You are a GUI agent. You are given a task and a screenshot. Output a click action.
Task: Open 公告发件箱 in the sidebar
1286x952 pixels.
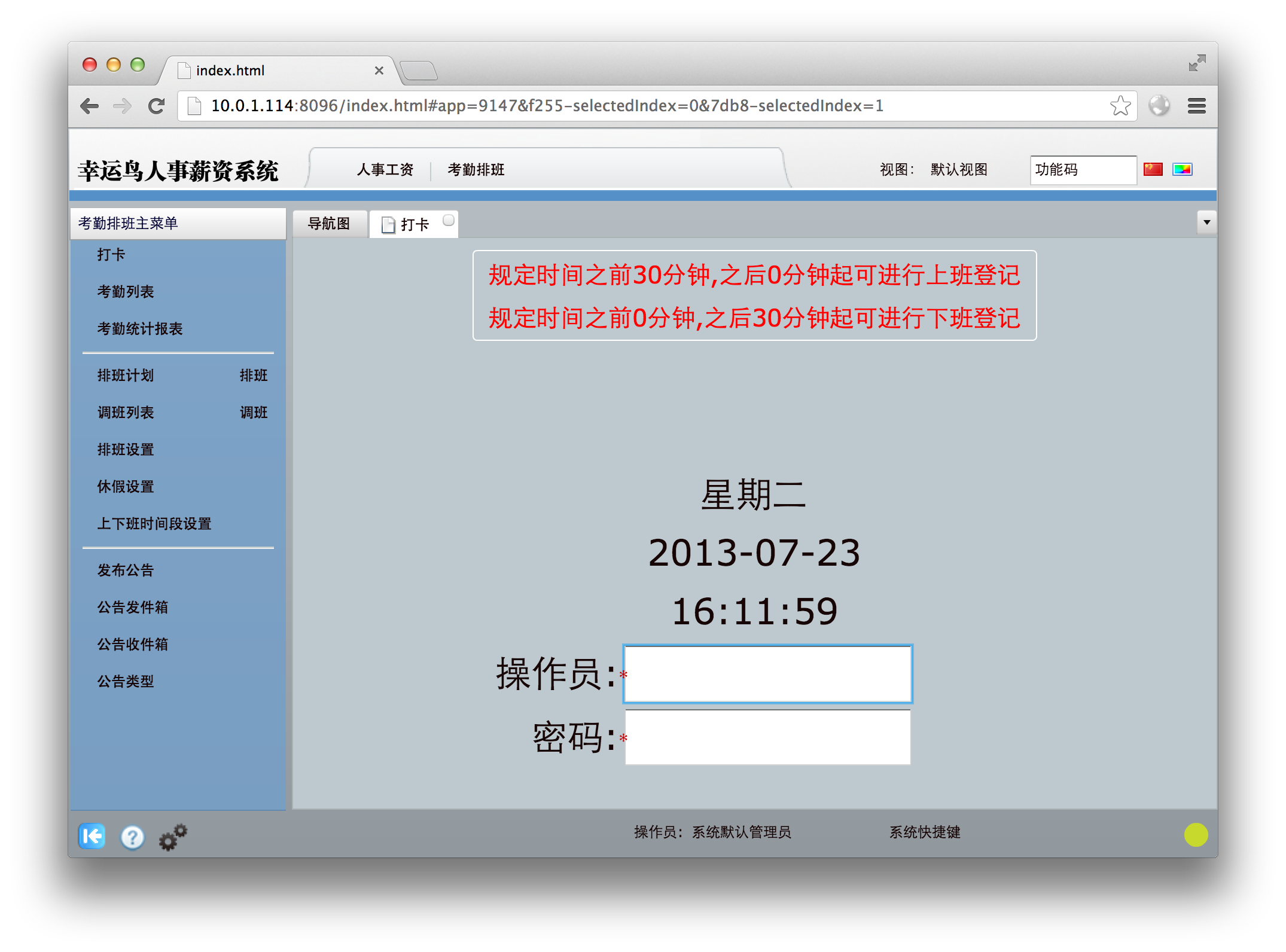tap(133, 608)
